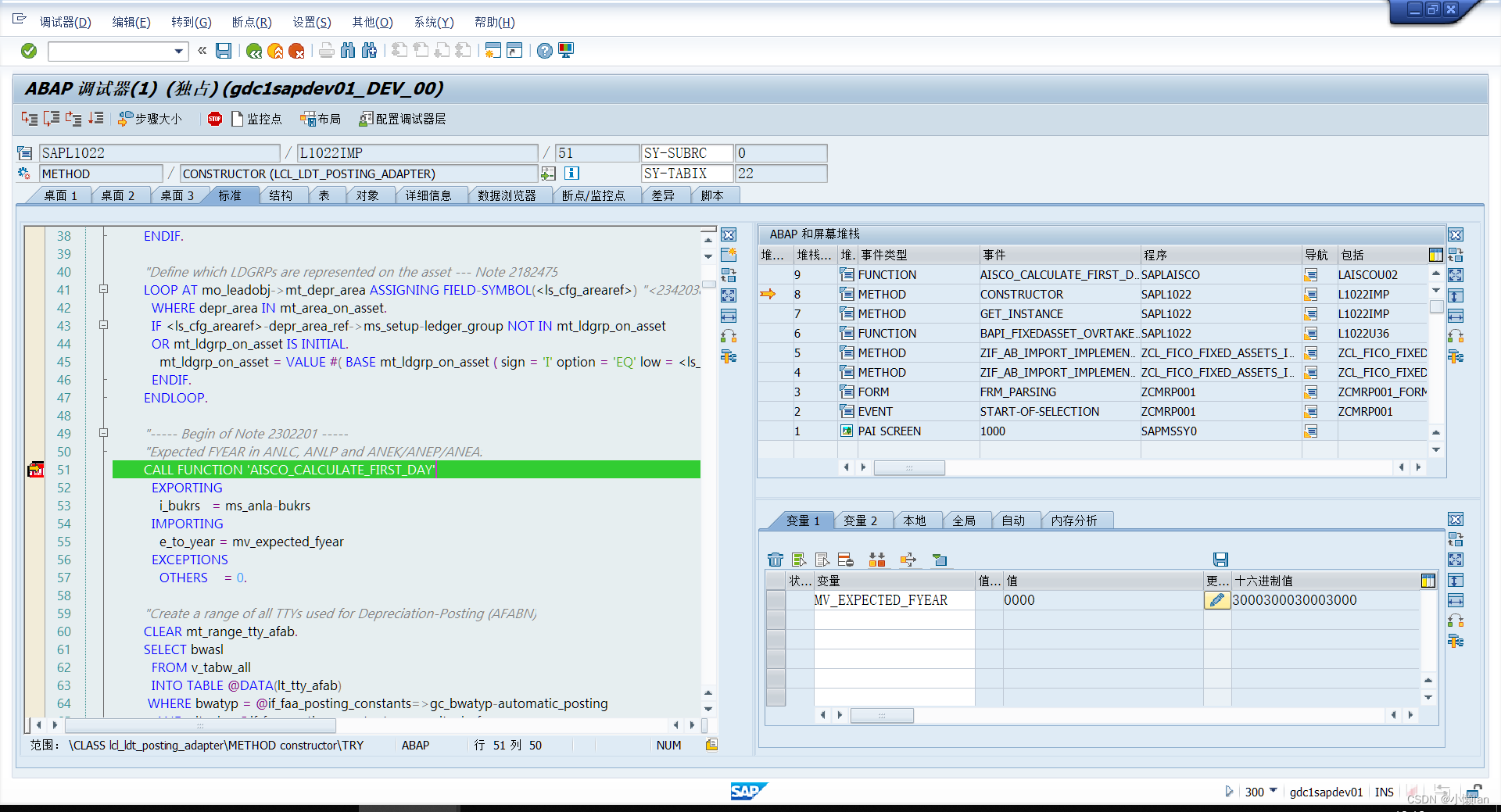Viewport: 1501px width, 812px height.
Task: Toggle the column layout grid icon in stack header
Action: point(1436,254)
